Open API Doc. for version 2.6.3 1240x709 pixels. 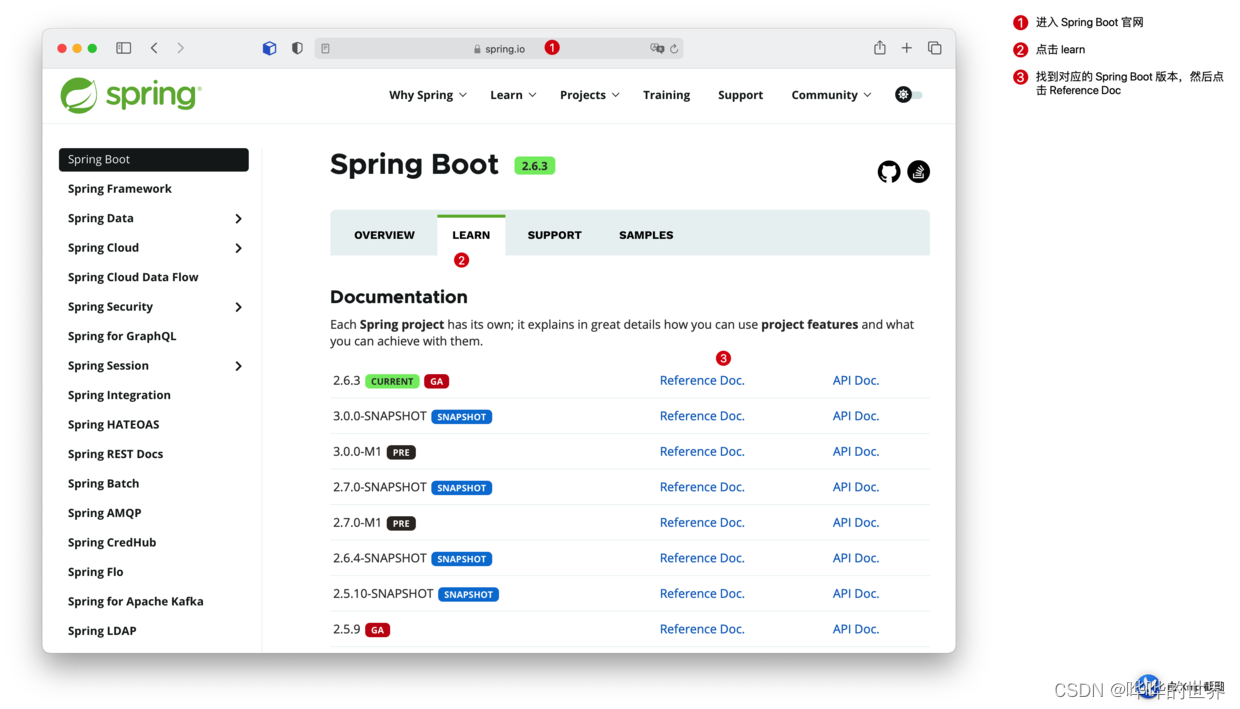(x=856, y=380)
